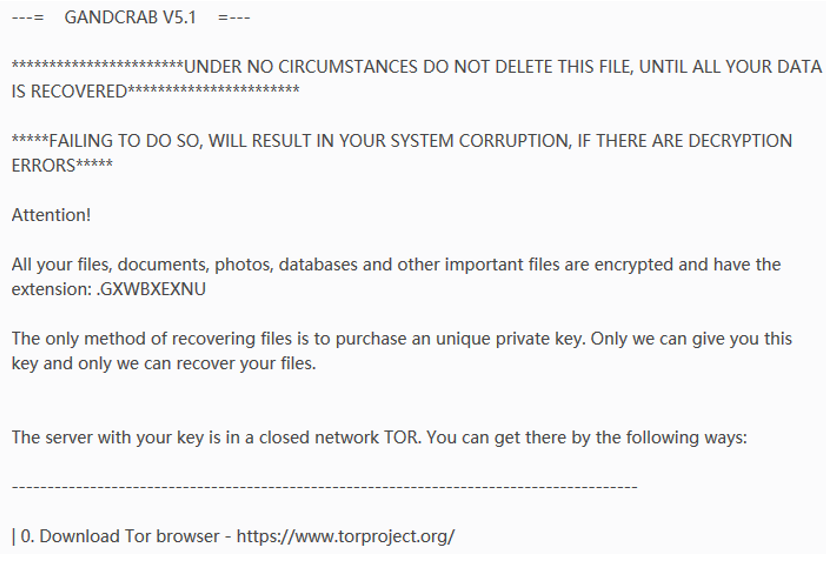This screenshot has width=826, height=567.
Task: Click the dashed separator line
Action: (324, 487)
